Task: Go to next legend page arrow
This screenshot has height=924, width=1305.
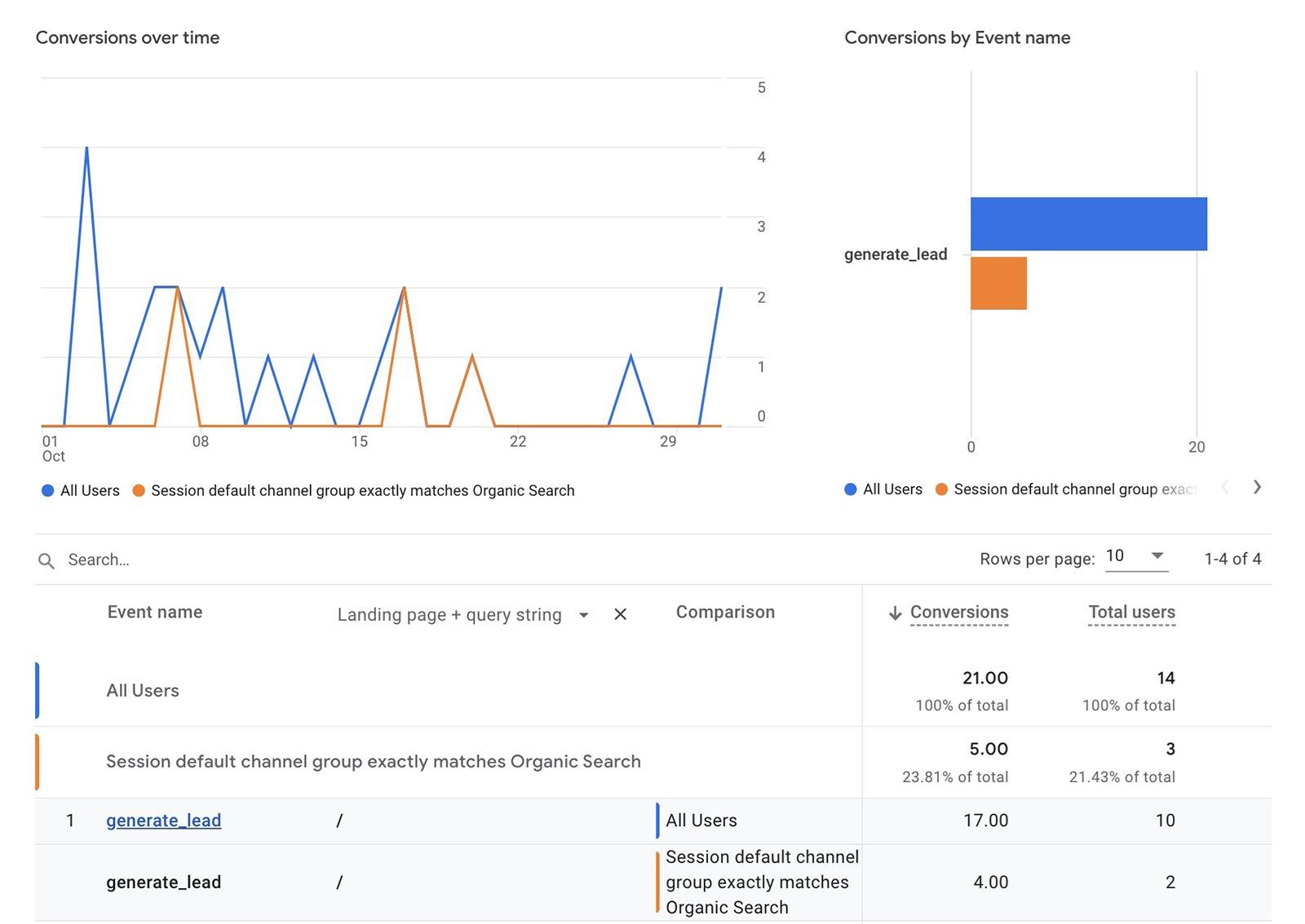Action: tap(1257, 488)
